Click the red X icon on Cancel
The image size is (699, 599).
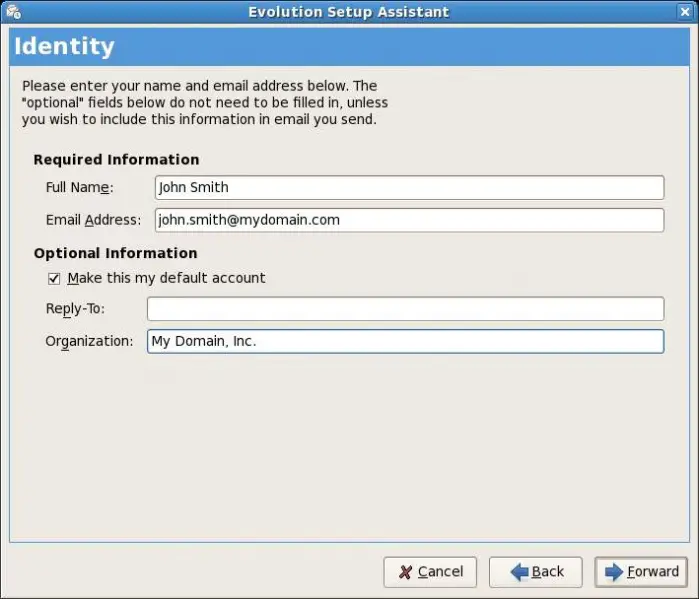coord(405,572)
